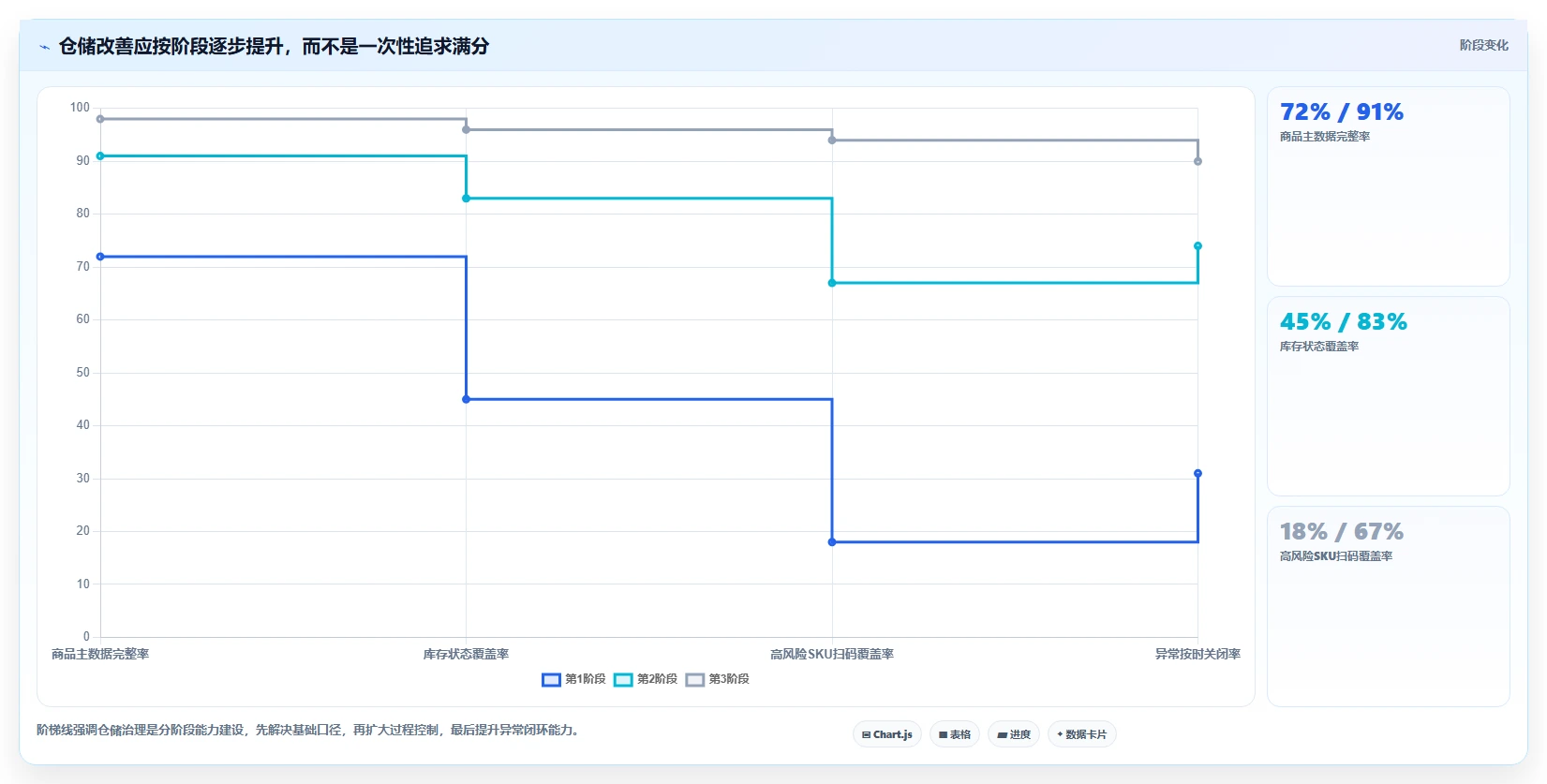Viewport: 1547px width, 784px height.
Task: Click the y-axis tick label '100'
Action: click(80, 108)
